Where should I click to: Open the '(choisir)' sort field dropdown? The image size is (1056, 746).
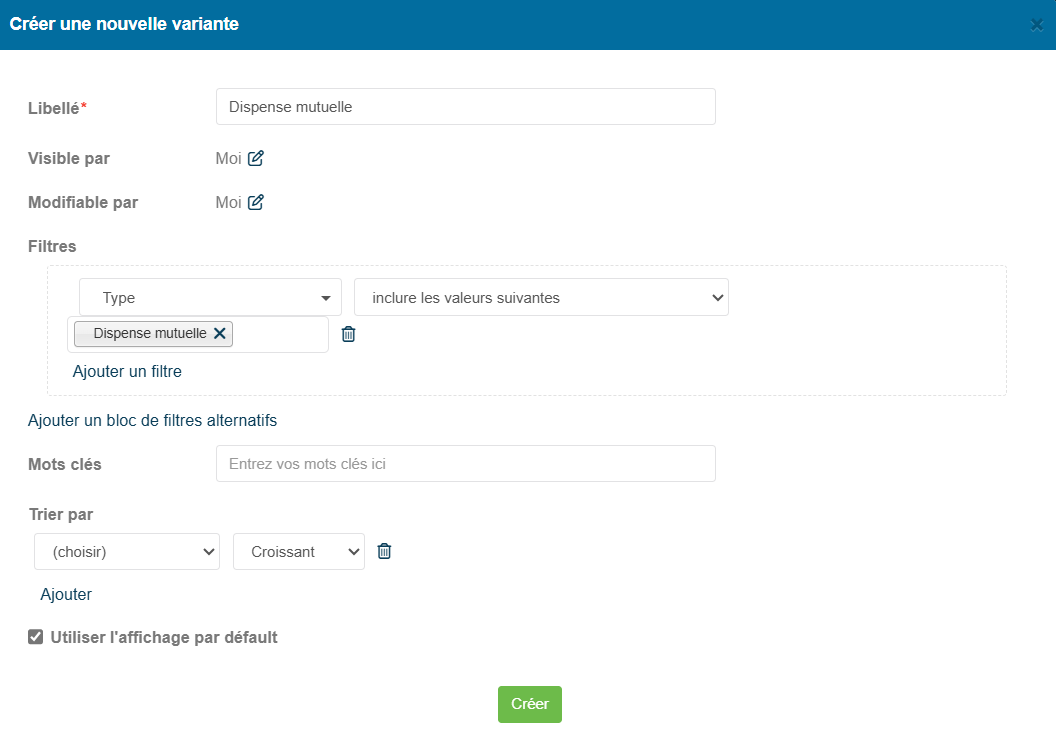[x=127, y=551]
